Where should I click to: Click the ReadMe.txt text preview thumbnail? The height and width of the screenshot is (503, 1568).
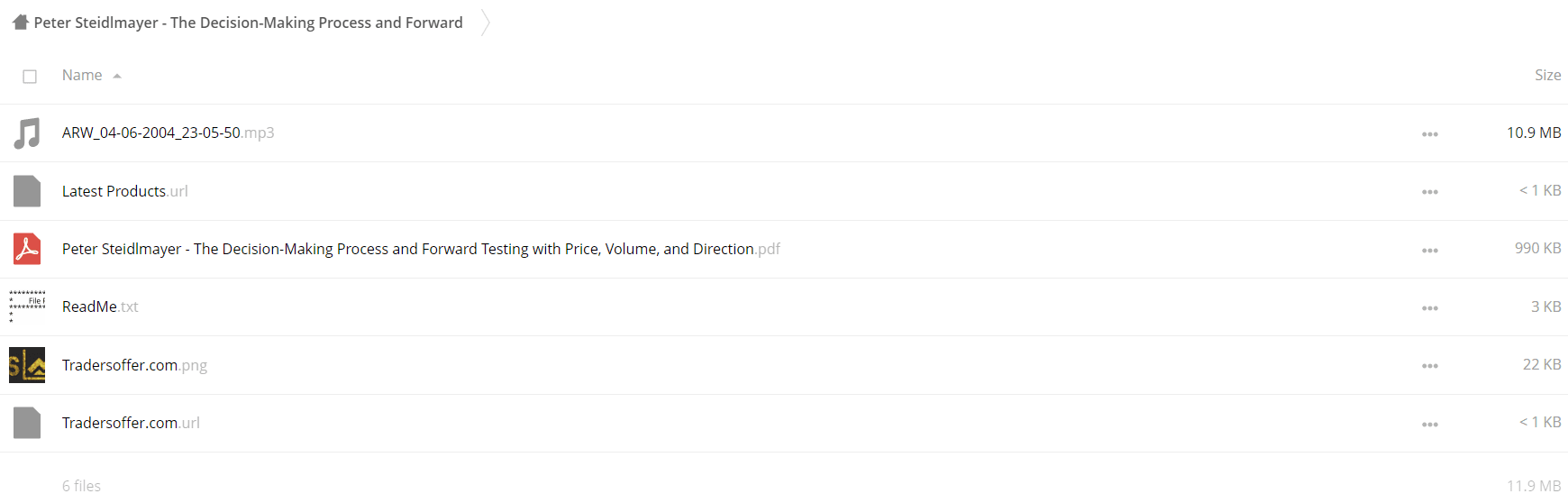27,306
